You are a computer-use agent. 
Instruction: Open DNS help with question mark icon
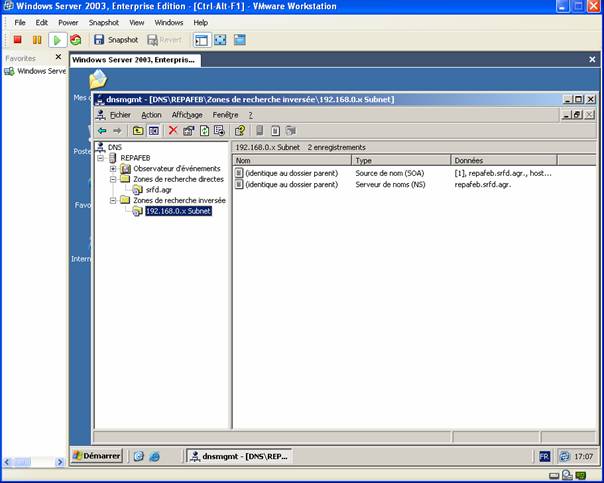tap(240, 131)
